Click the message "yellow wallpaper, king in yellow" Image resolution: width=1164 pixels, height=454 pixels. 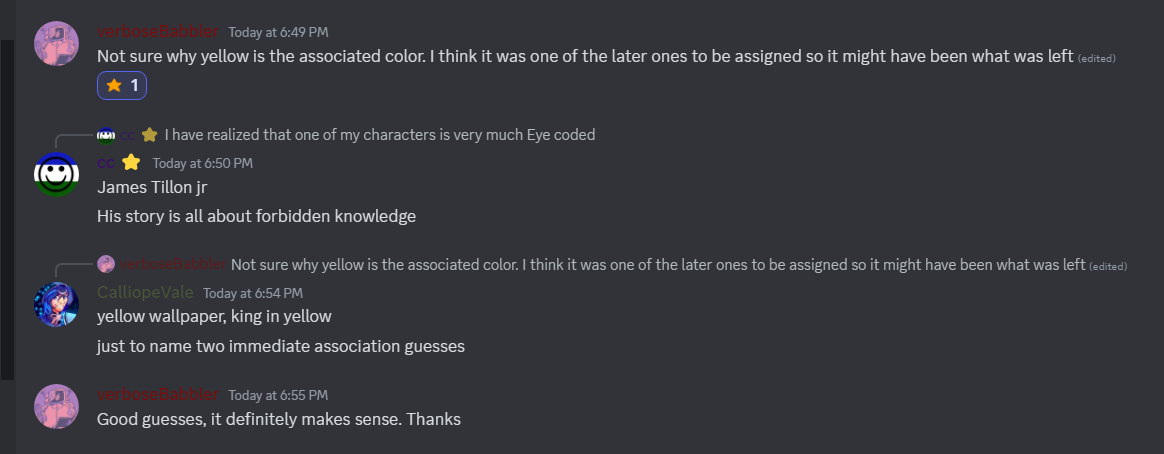(214, 317)
